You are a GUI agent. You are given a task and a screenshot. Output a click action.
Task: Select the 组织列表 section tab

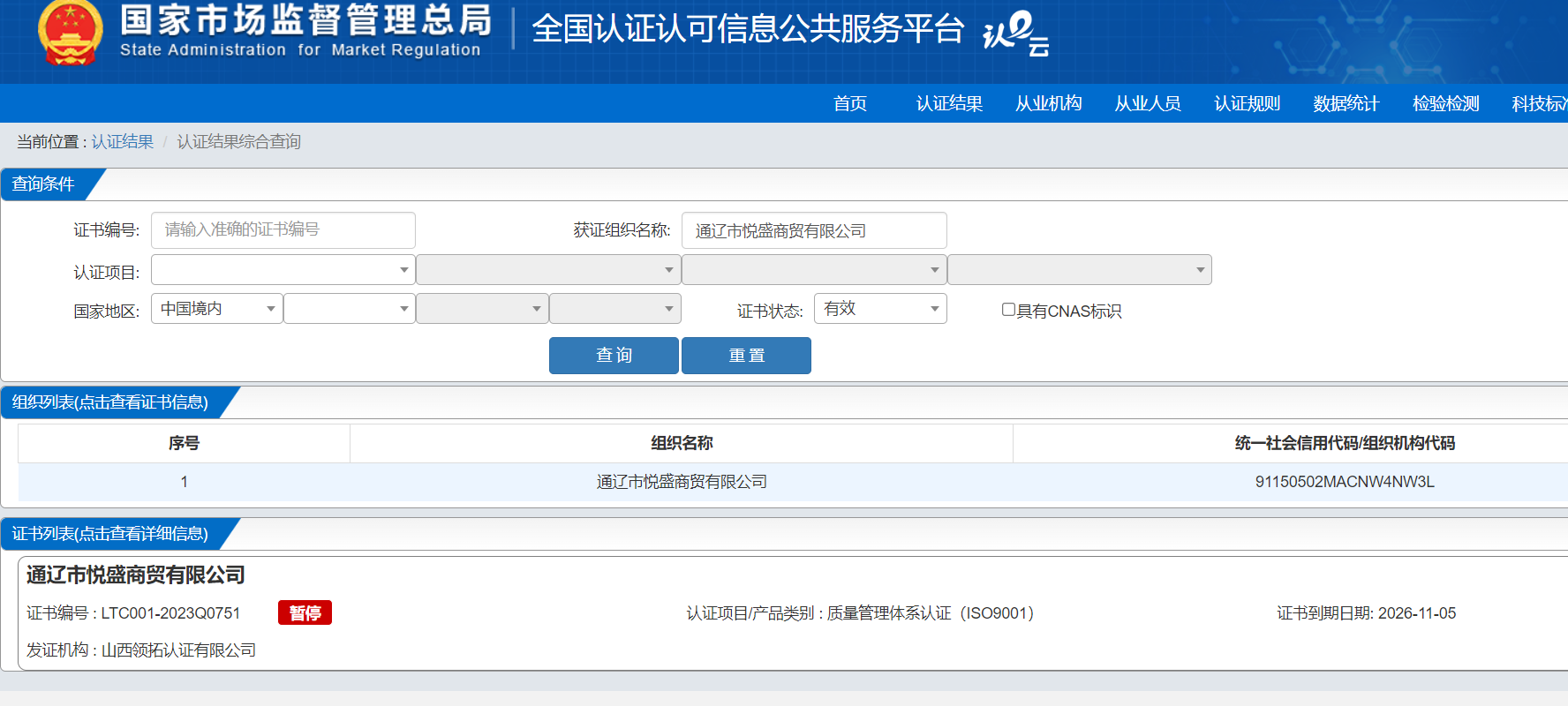click(110, 402)
